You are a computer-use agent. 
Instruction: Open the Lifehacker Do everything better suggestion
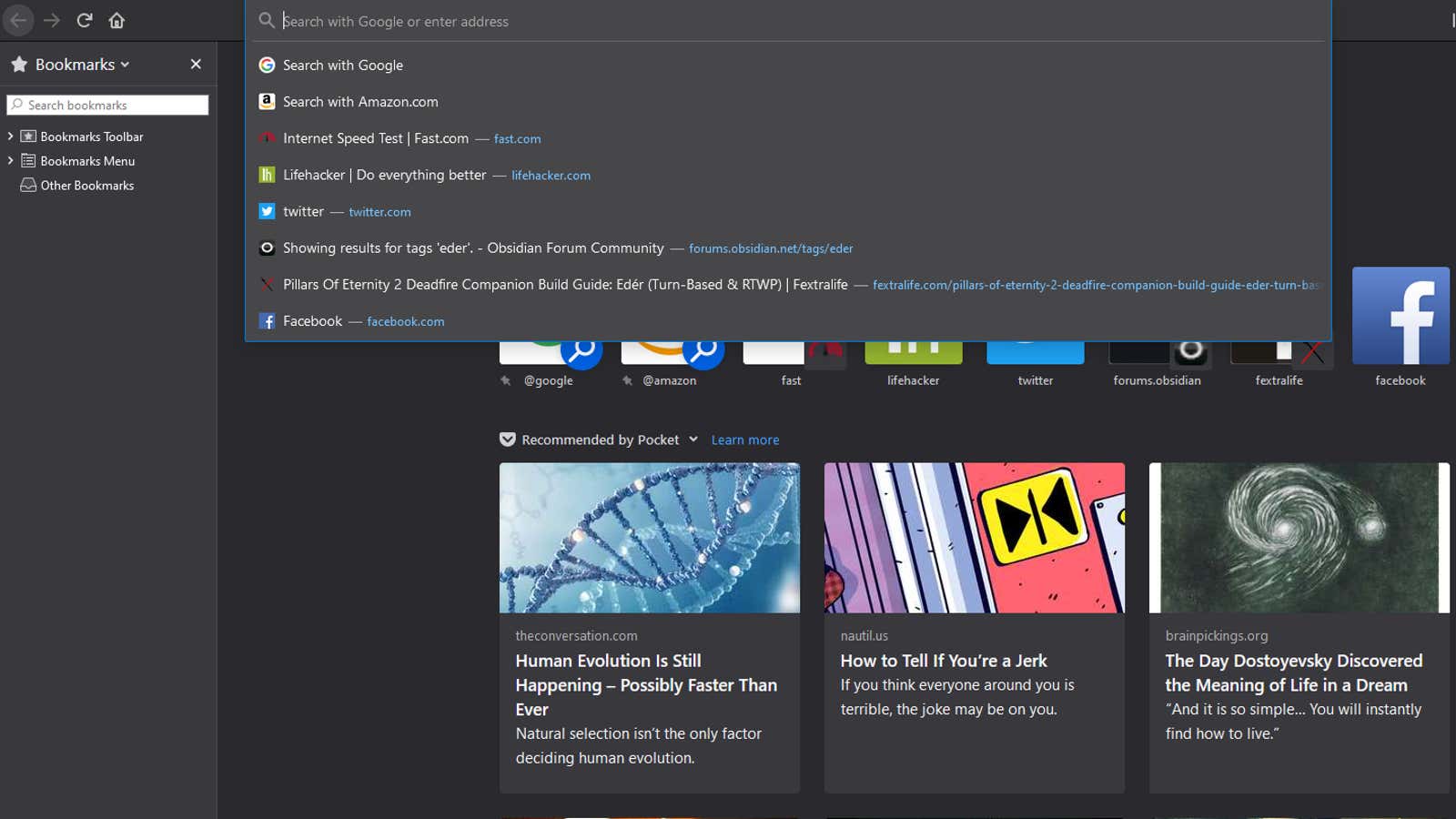point(788,175)
